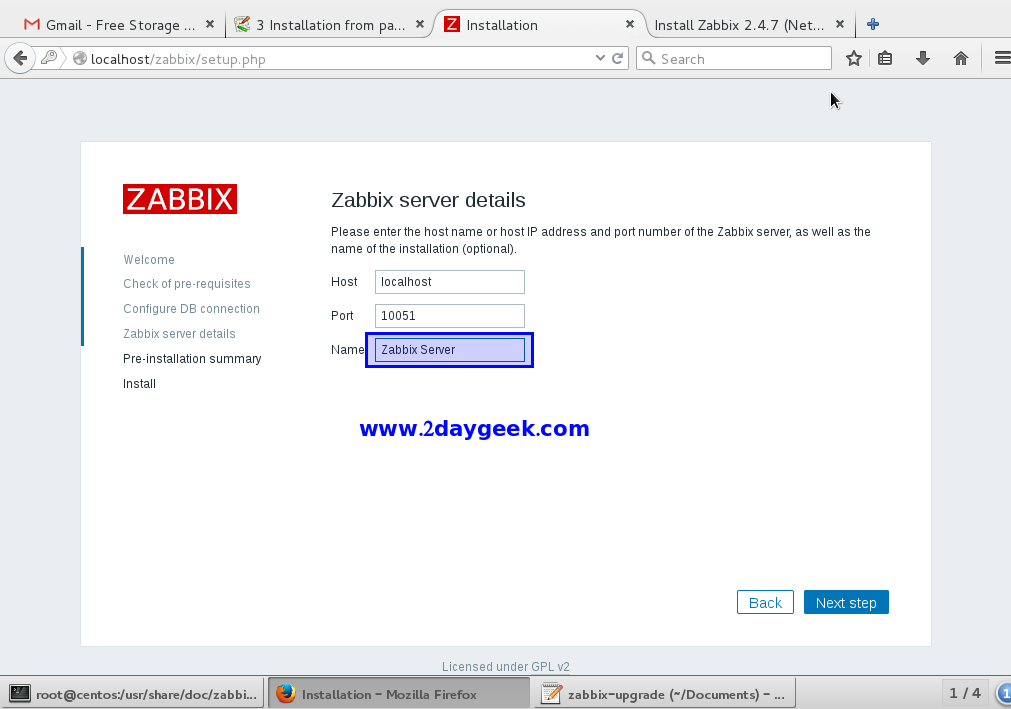The width and height of the screenshot is (1011, 709).
Task: Close the Installation tab
Action: coord(630,24)
